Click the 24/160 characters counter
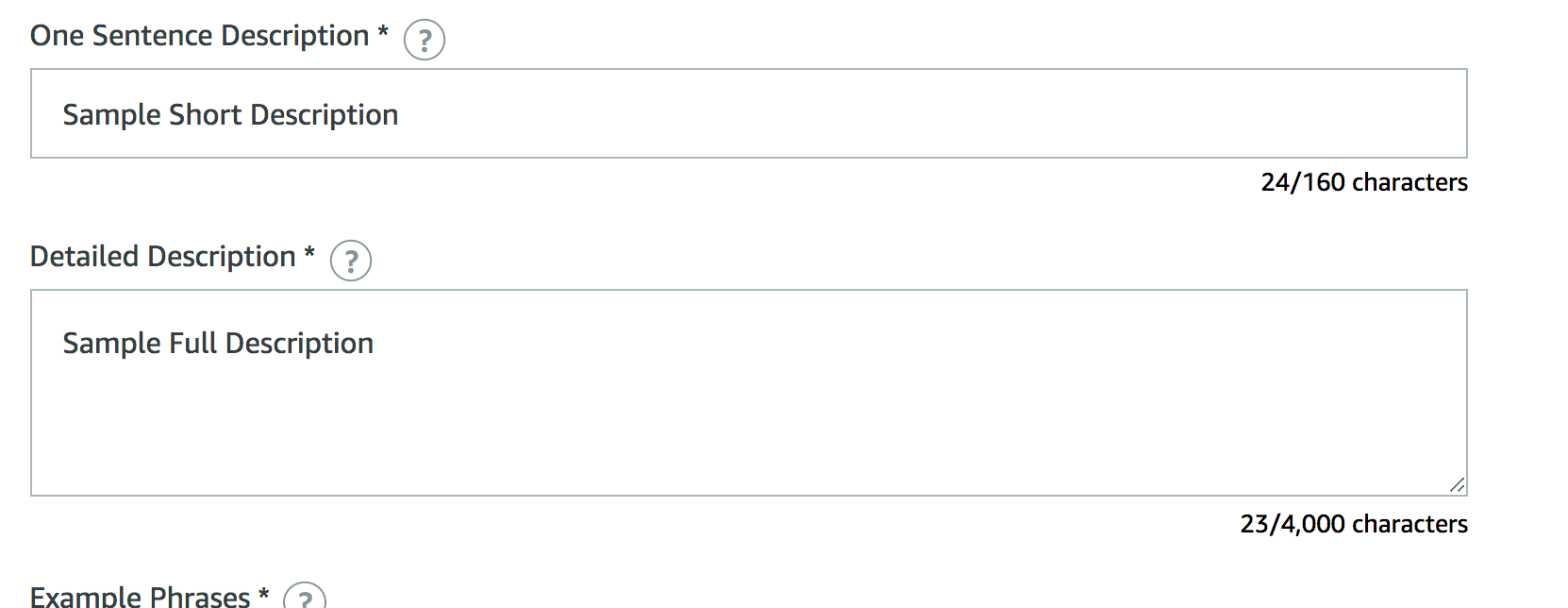1568x608 pixels. [1363, 182]
